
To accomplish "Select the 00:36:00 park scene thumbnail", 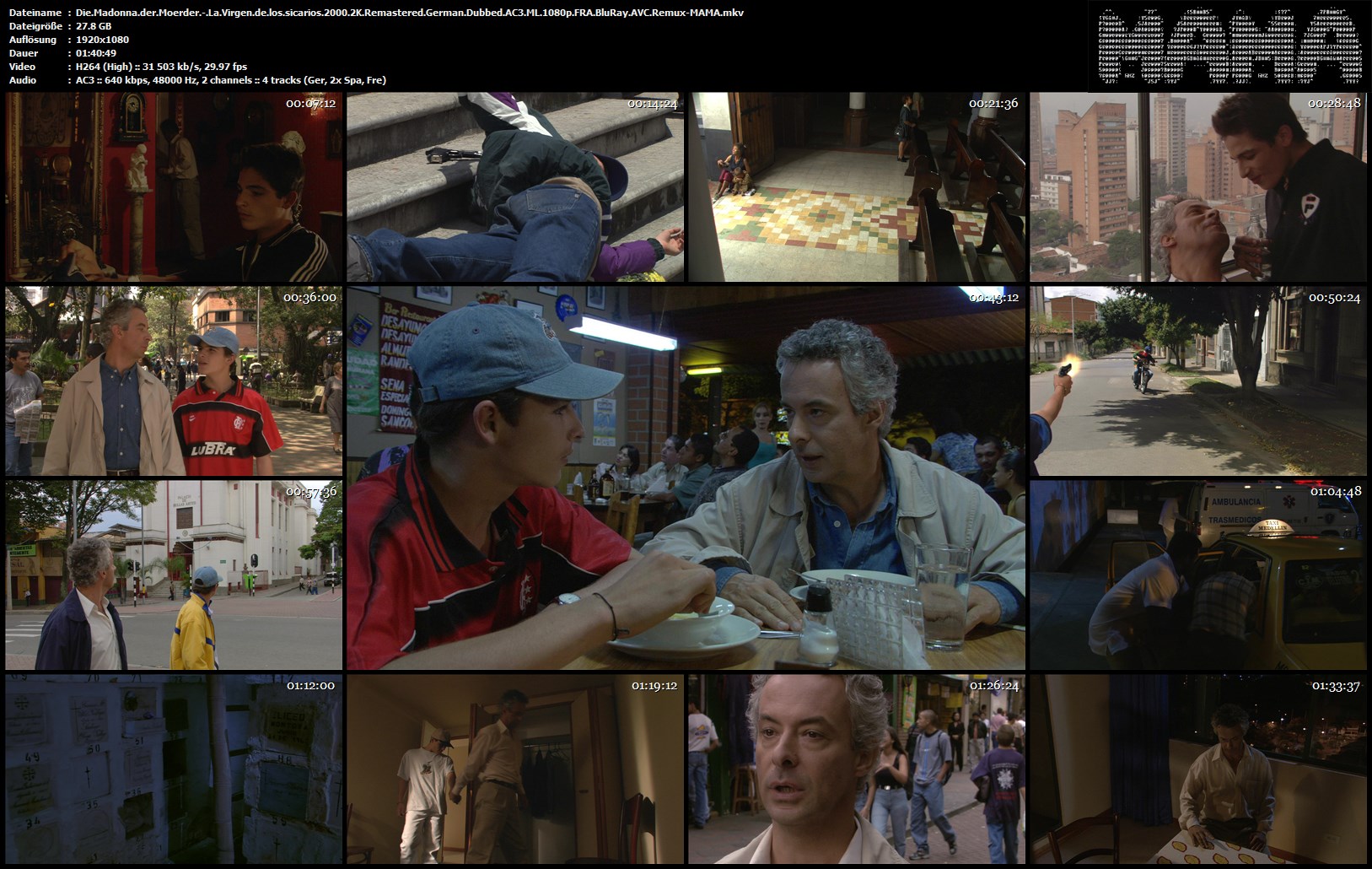I will 174,381.
